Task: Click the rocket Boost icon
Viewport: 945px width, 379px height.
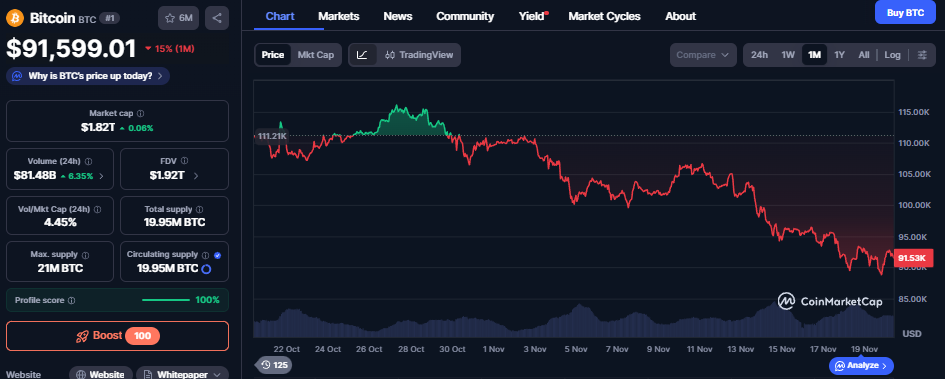Action: coord(82,336)
